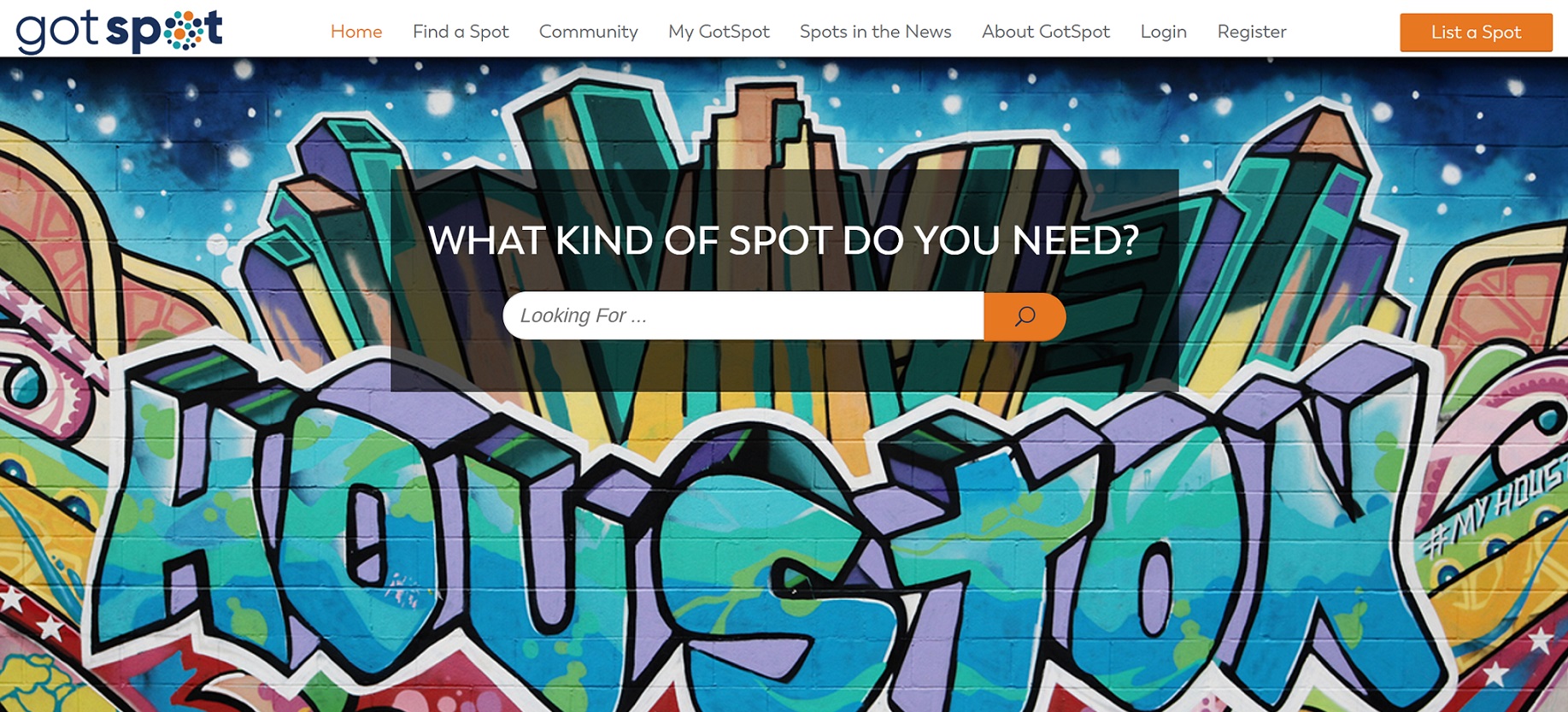The image size is (1568, 712).
Task: Click the Login link
Action: pyautogui.click(x=1163, y=32)
